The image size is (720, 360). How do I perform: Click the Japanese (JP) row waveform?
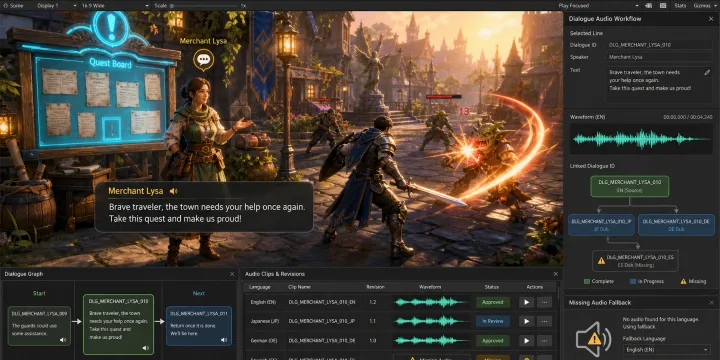(430, 321)
